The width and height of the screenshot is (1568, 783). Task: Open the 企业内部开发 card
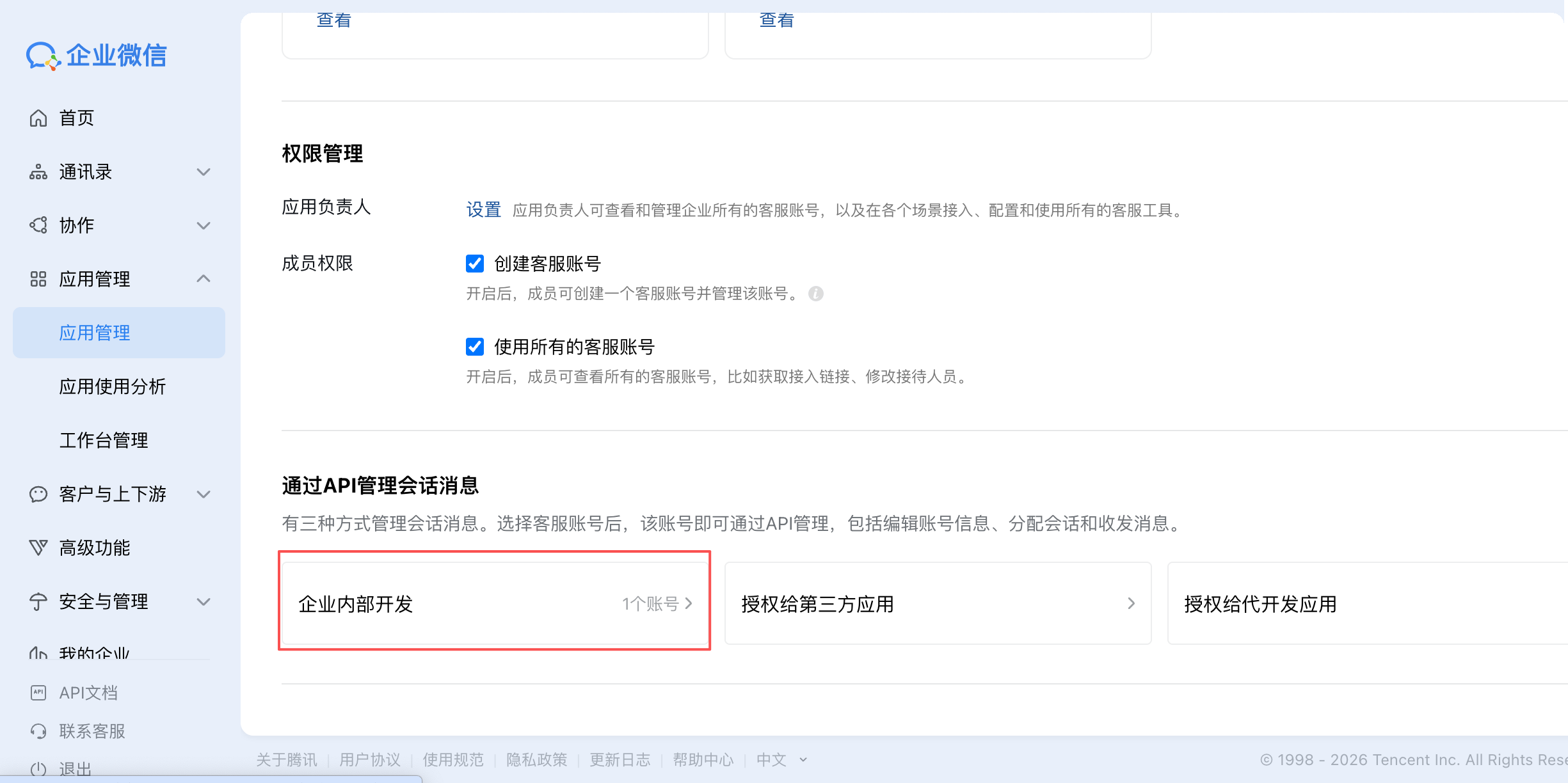pos(495,603)
